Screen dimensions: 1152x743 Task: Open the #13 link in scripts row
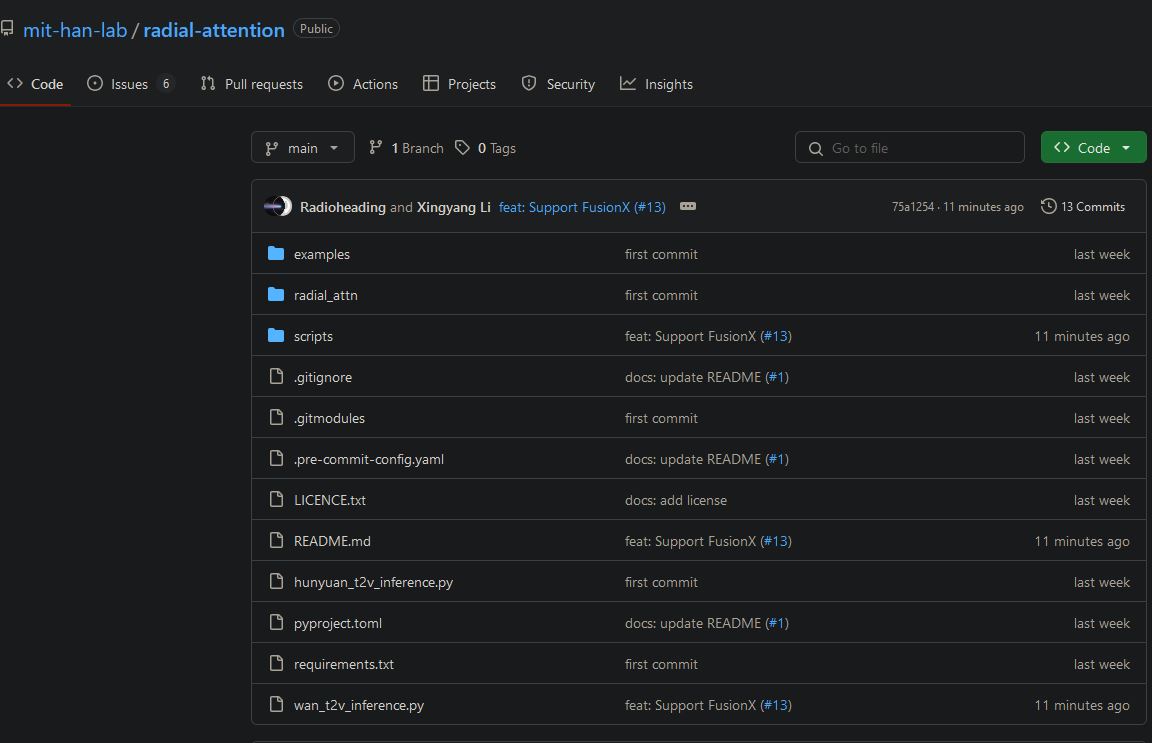point(776,337)
